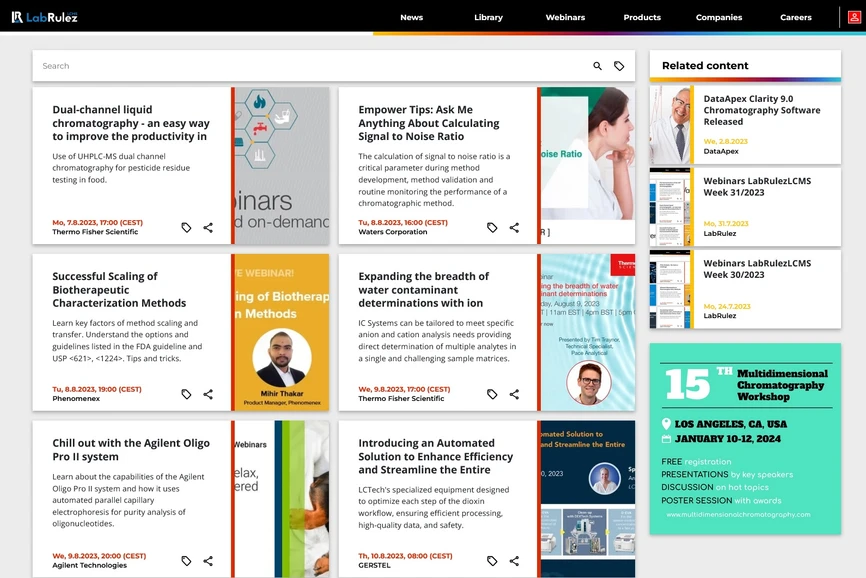Share the Empower Tips webinar
Image resolution: width=866 pixels, height=578 pixels.
coord(514,227)
